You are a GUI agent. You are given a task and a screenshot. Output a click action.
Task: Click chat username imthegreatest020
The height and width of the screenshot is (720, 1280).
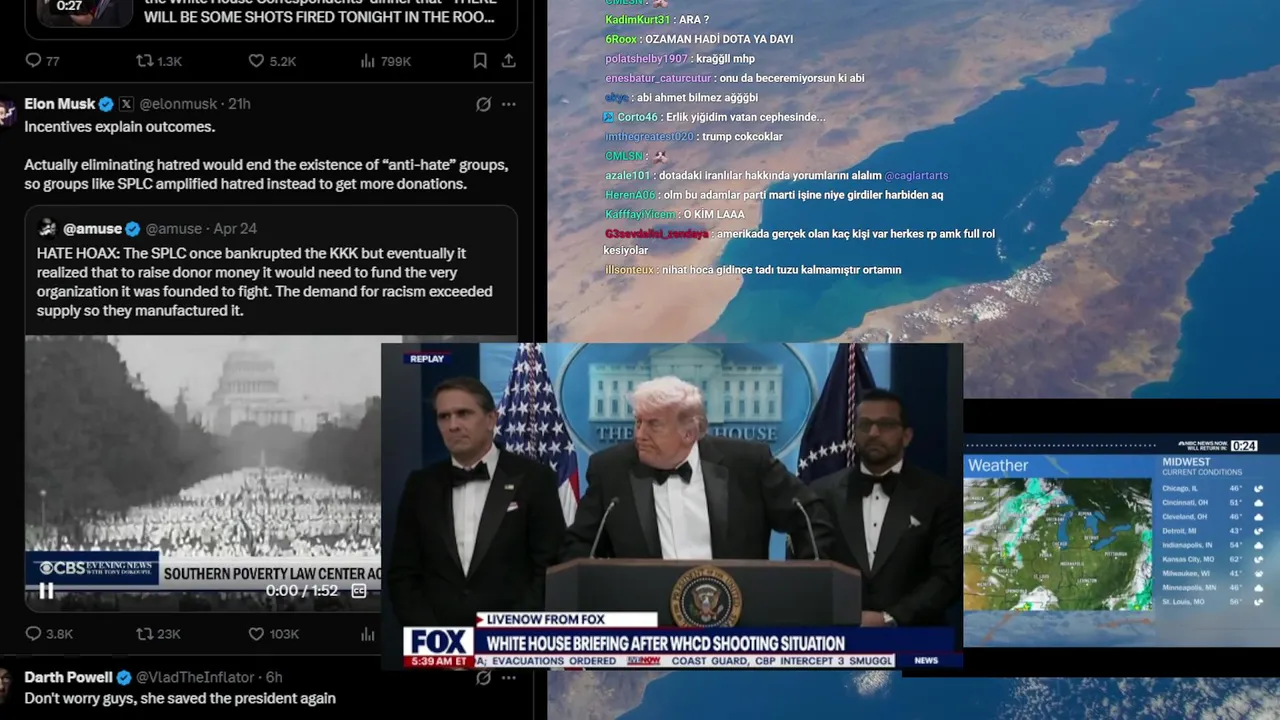tap(649, 137)
